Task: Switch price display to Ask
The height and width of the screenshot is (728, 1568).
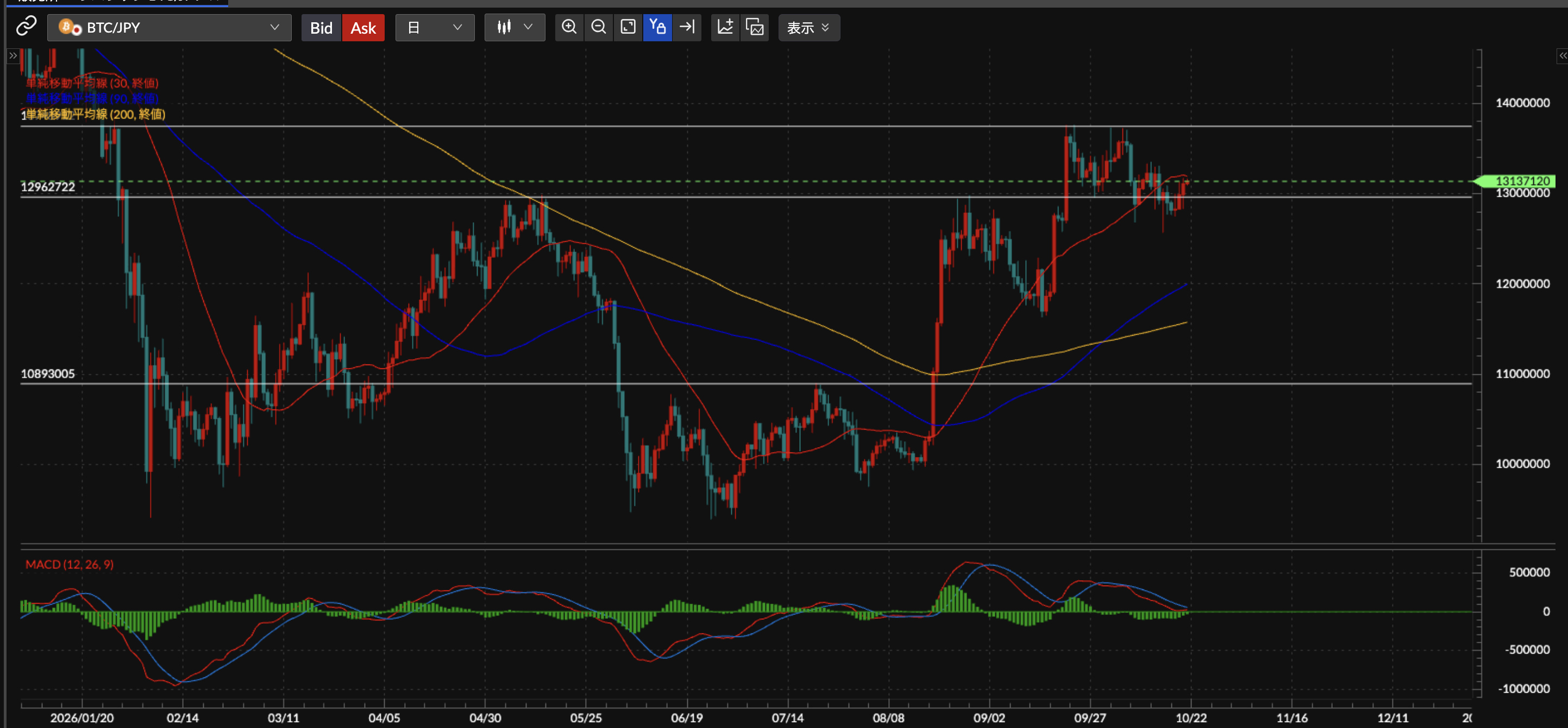Action: 363,27
